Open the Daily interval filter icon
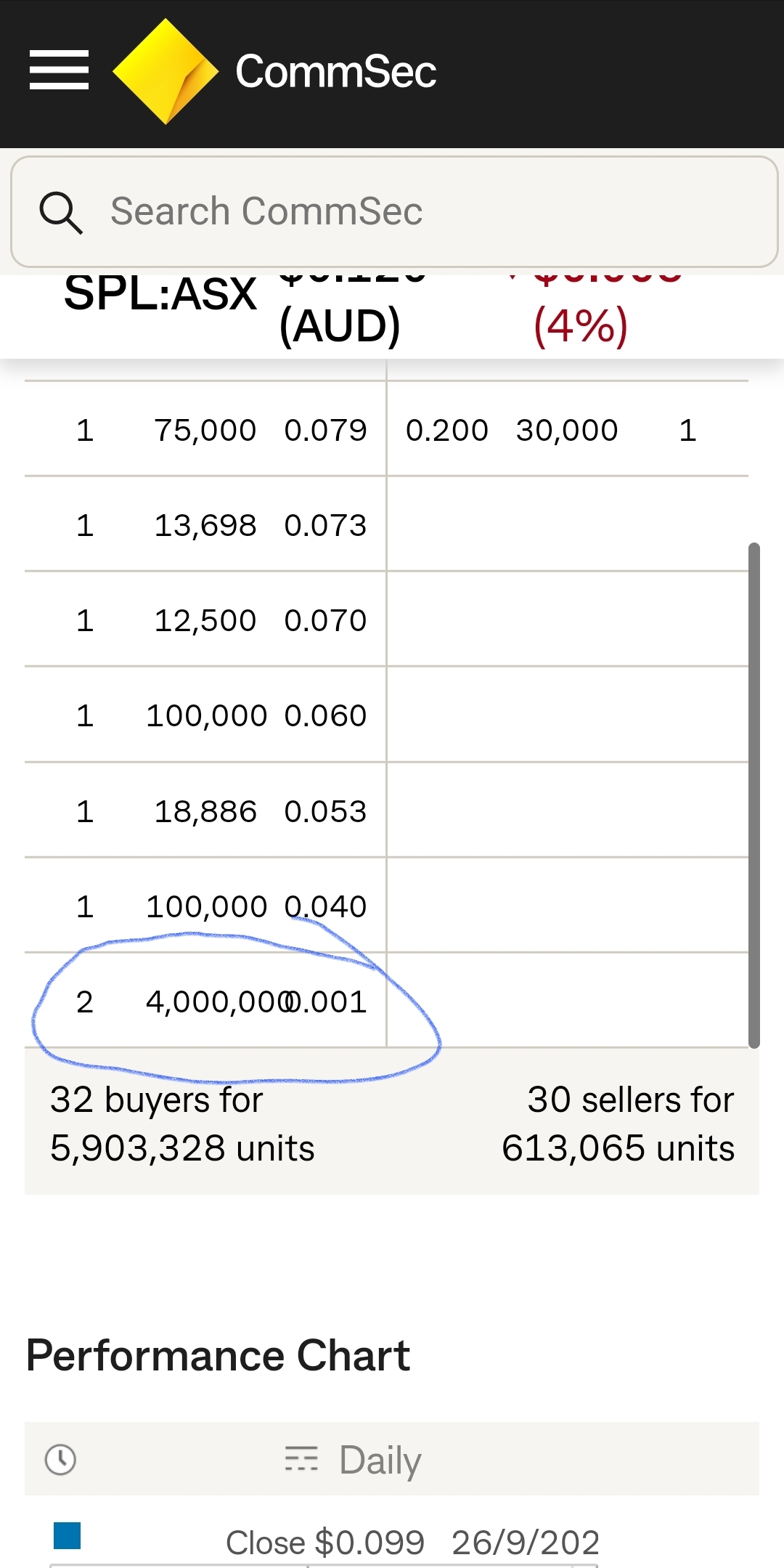Viewport: 784px width, 1568px height. tap(301, 1458)
